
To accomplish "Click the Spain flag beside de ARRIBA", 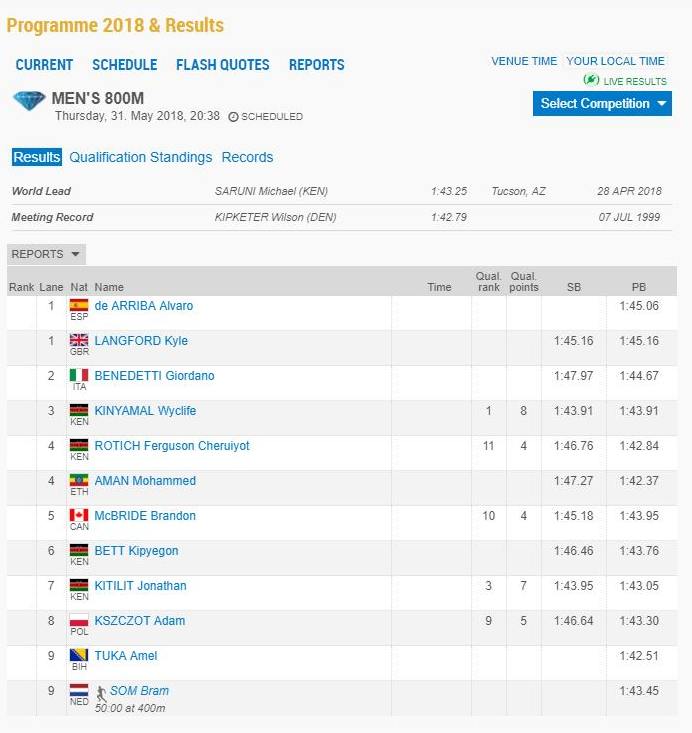I will coord(78,305).
